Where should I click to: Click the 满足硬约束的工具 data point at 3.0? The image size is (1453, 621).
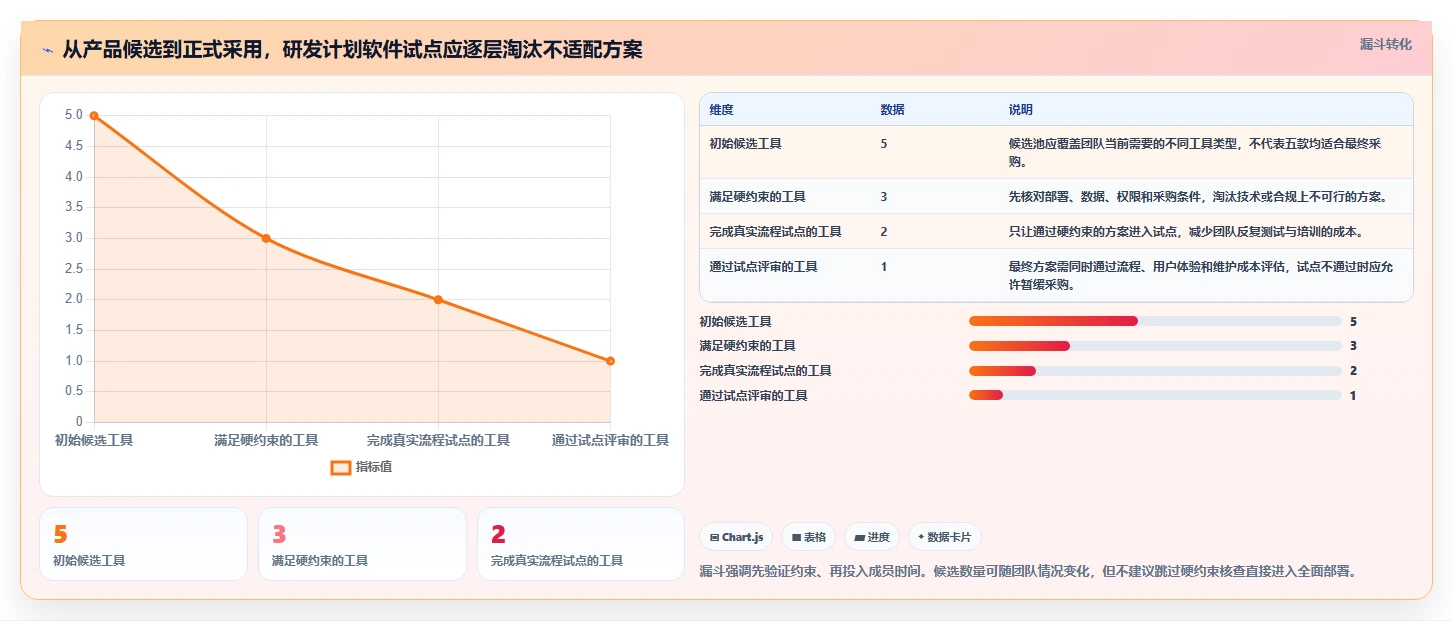(x=266, y=238)
